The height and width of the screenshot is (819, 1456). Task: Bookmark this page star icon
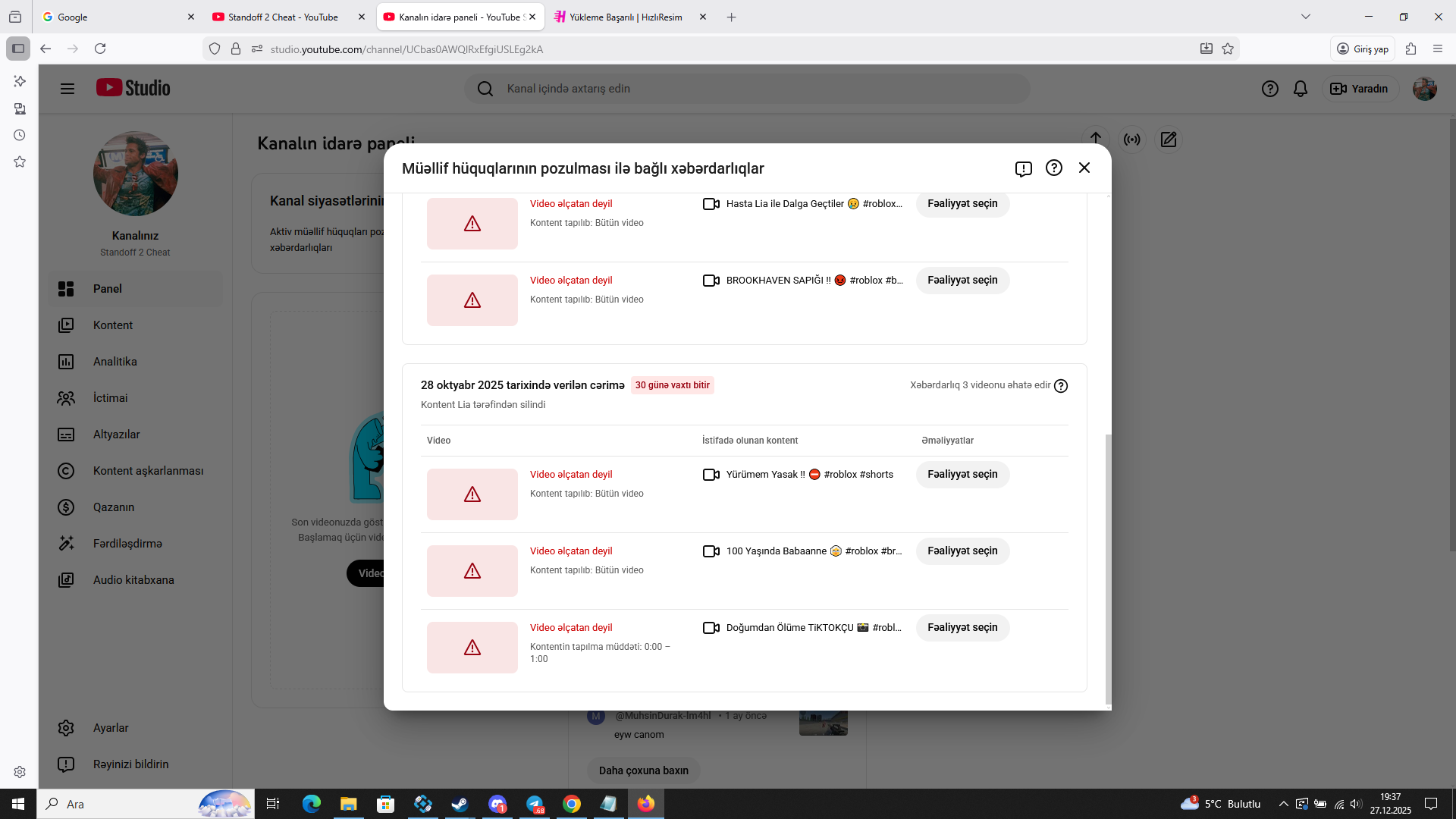(1228, 49)
